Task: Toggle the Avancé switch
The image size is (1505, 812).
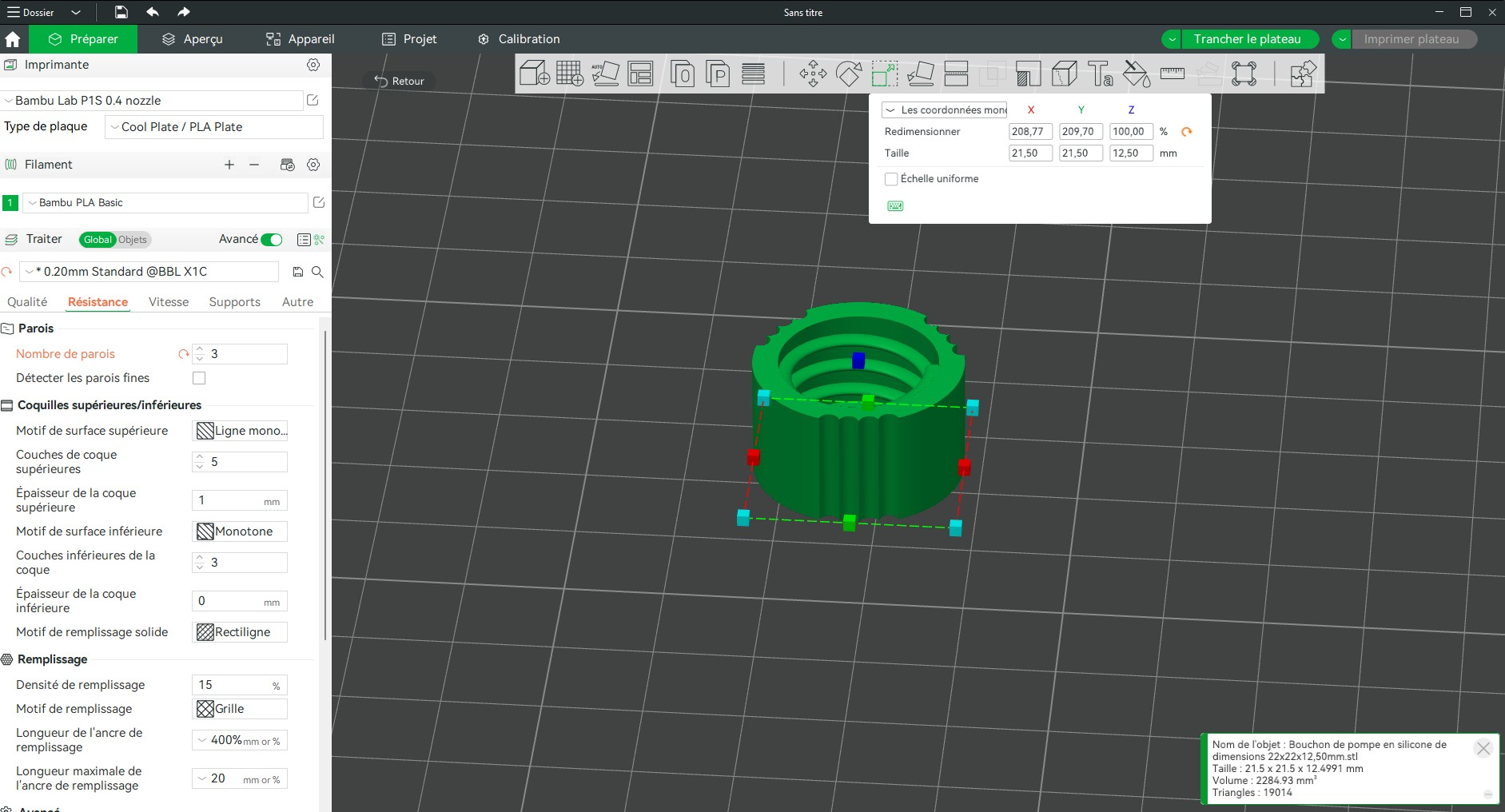Action: point(272,240)
